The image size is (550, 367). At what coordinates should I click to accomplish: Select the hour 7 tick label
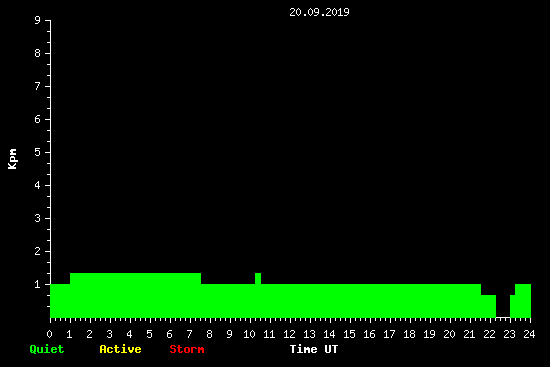(x=189, y=334)
